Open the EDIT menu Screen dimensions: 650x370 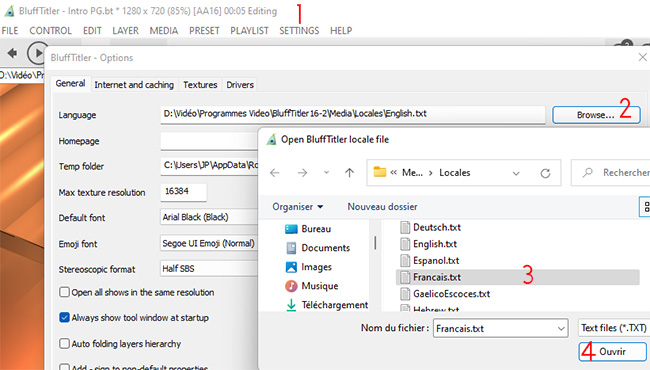pyautogui.click(x=92, y=31)
